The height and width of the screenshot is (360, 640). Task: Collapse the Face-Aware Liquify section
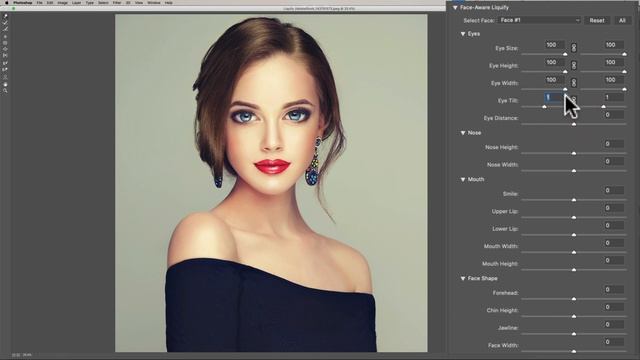tap(455, 7)
